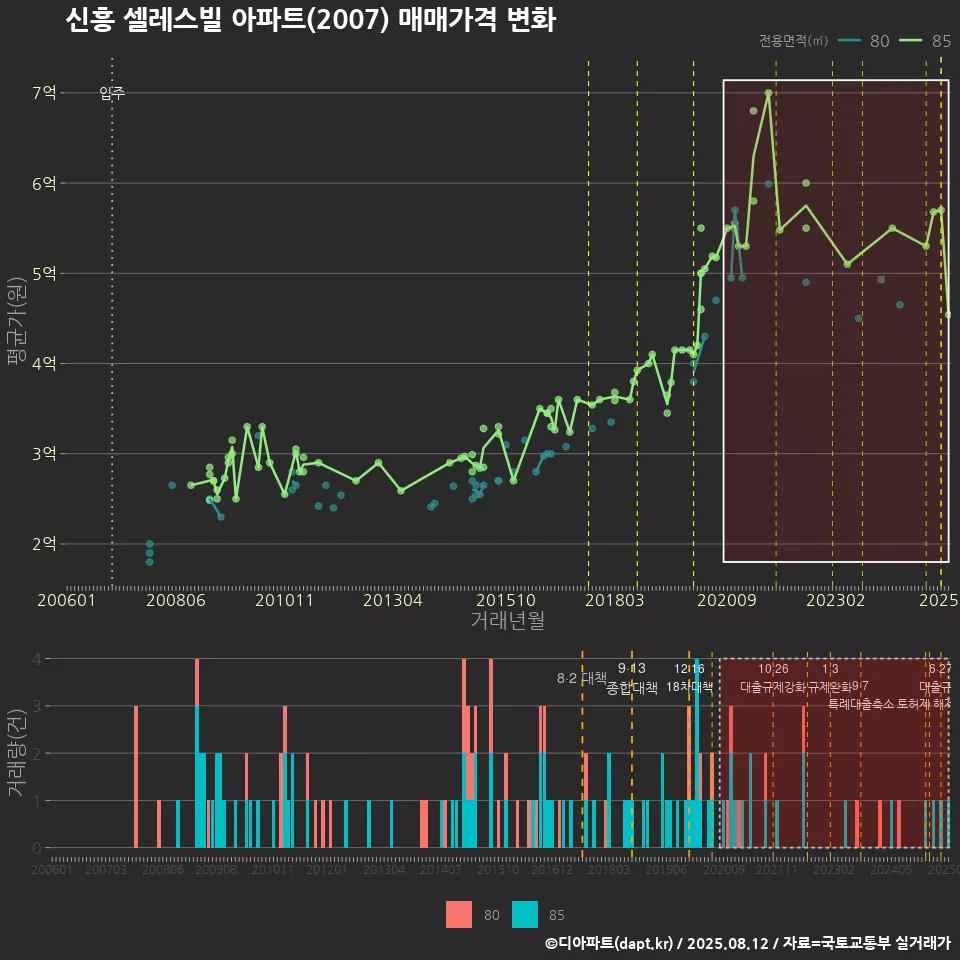Click the 6억 y-axis label

coord(44,183)
